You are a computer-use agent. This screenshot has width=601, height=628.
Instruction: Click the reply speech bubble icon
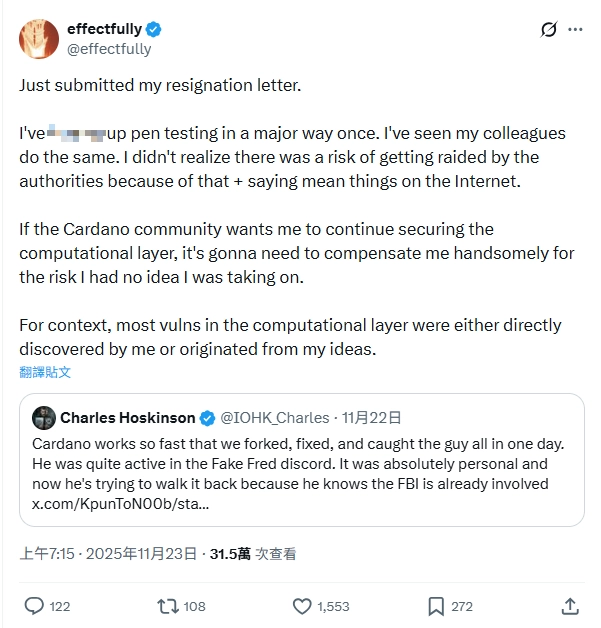click(x=34, y=606)
